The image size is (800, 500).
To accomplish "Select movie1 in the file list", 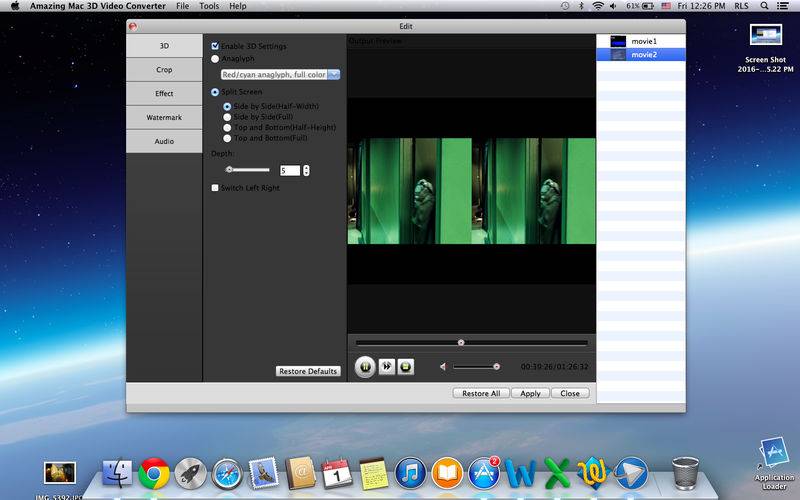I will click(x=641, y=41).
